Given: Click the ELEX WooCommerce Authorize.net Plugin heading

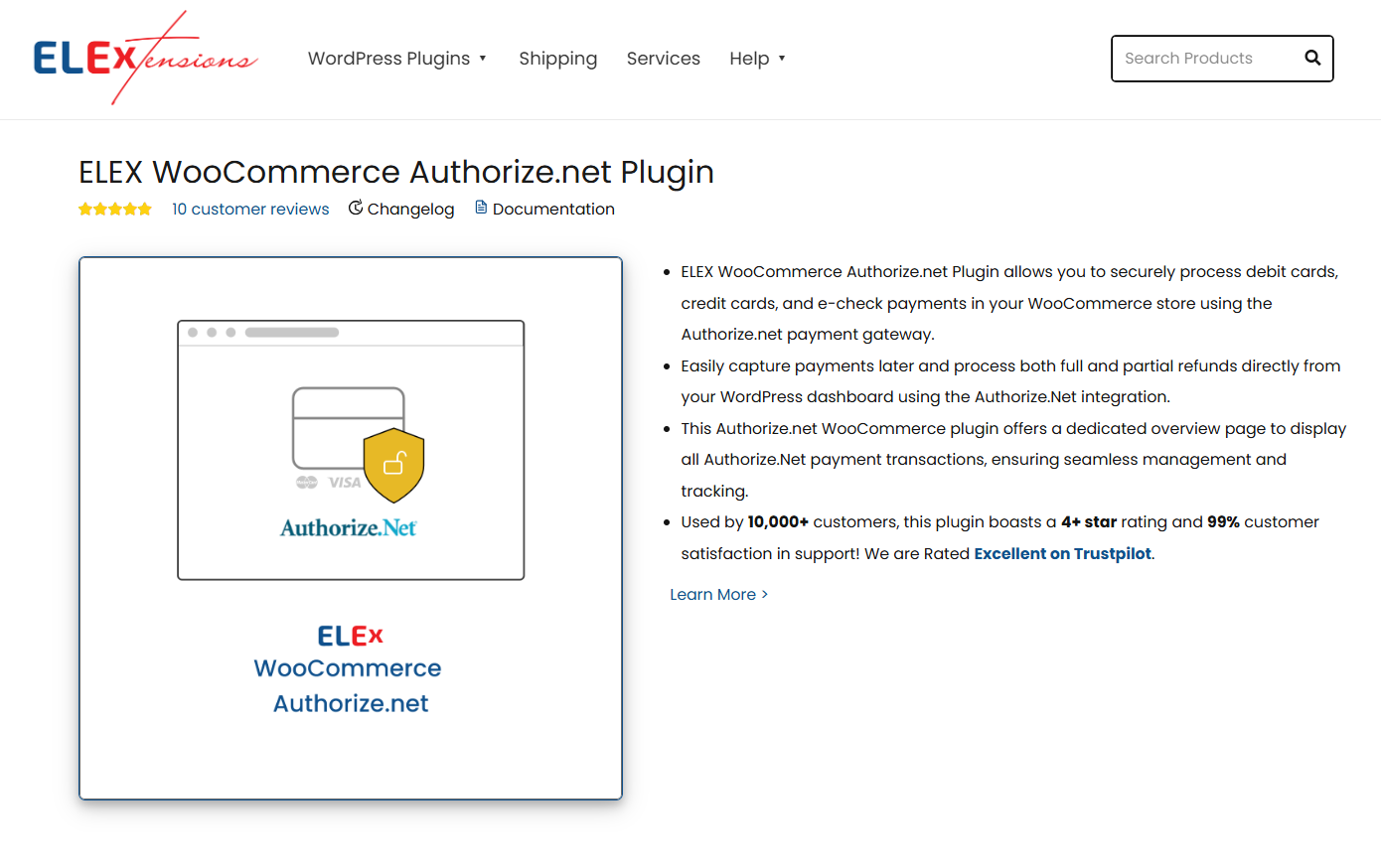Looking at the screenshot, I should pyautogui.click(x=396, y=172).
